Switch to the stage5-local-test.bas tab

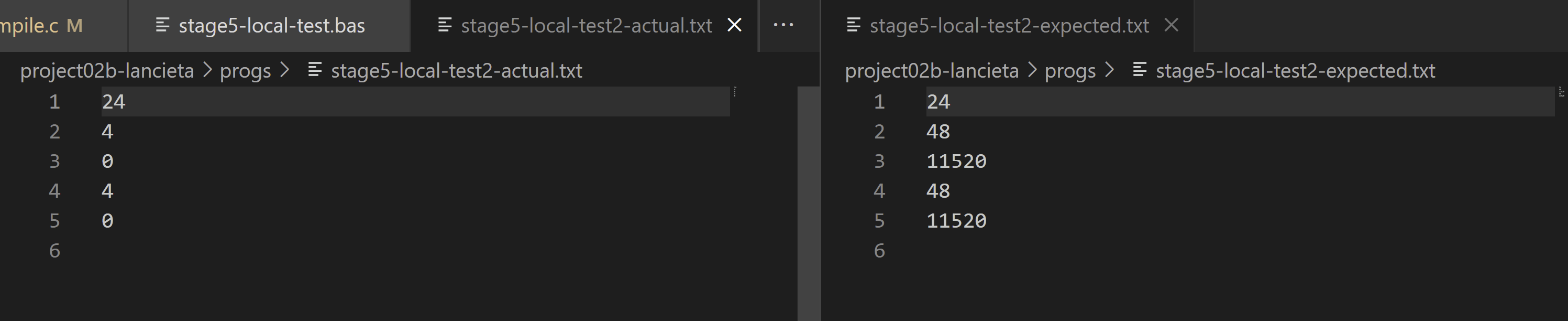point(271,26)
